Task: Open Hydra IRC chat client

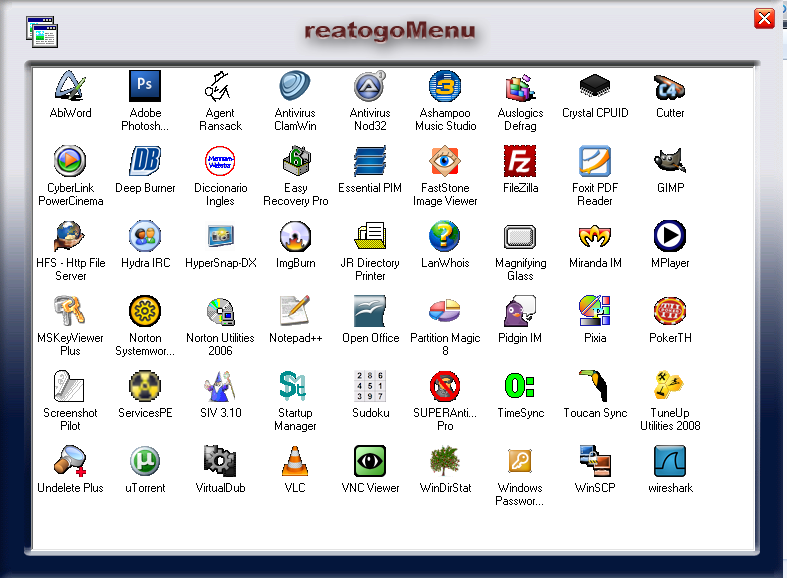Action: [x=145, y=236]
